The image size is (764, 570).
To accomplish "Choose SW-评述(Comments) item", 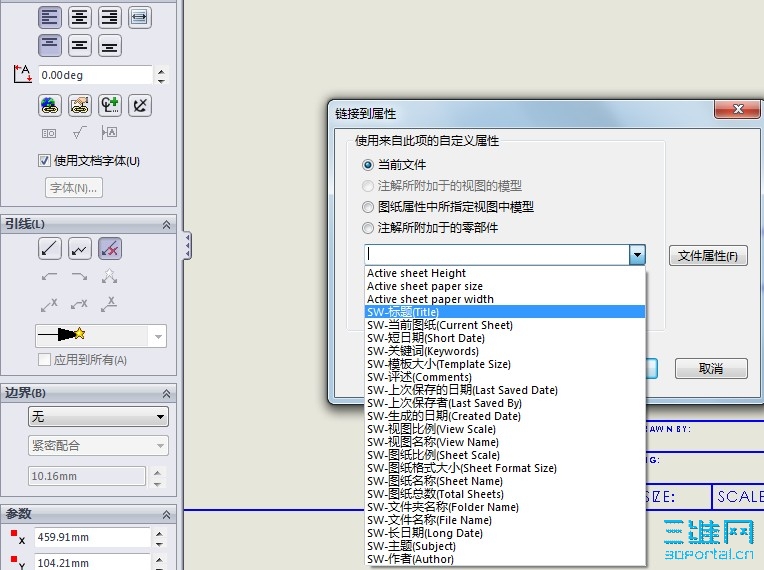I will (505, 377).
